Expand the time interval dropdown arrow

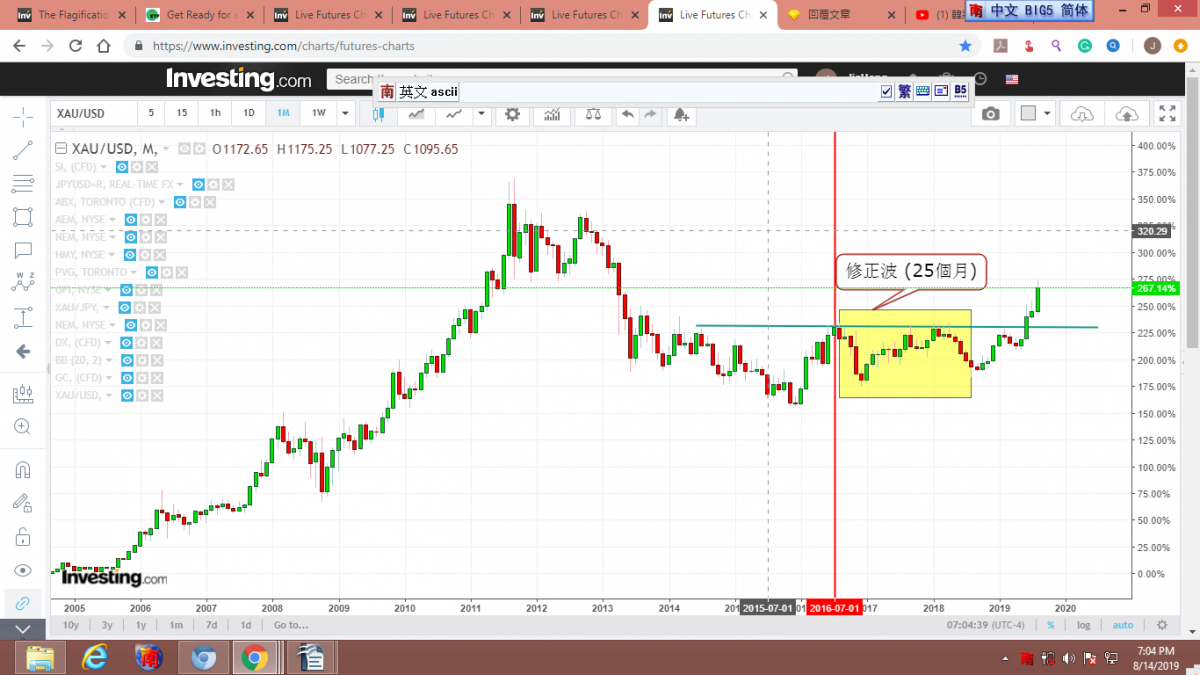click(x=345, y=113)
